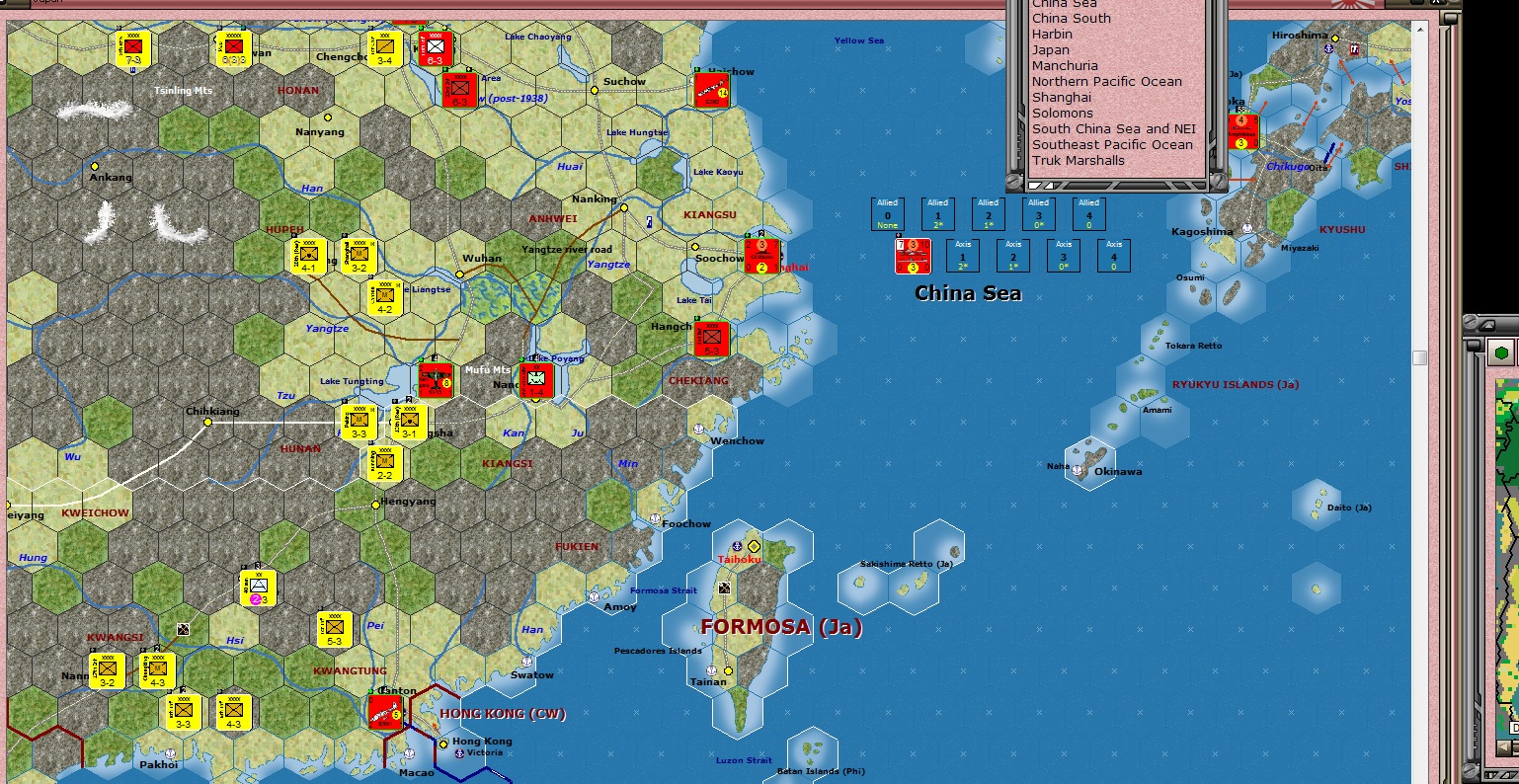Screen dimensions: 1519x784
Task: Choose Shanghai in the map list
Action: (x=1062, y=97)
